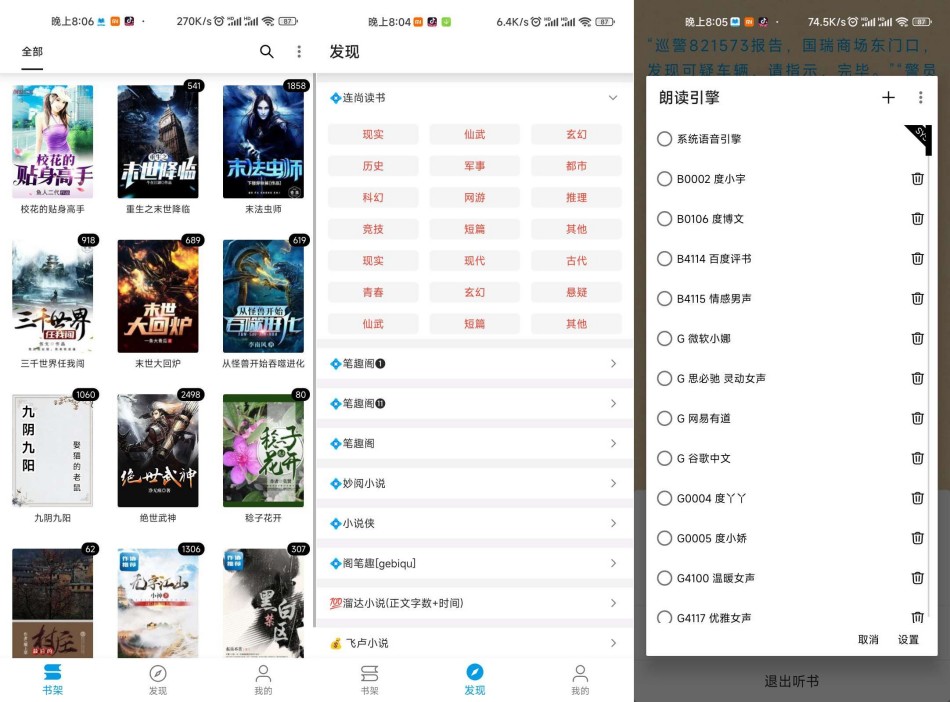Open the 朗读引擎 dialog three-dot menu
950x702 pixels.
920,97
